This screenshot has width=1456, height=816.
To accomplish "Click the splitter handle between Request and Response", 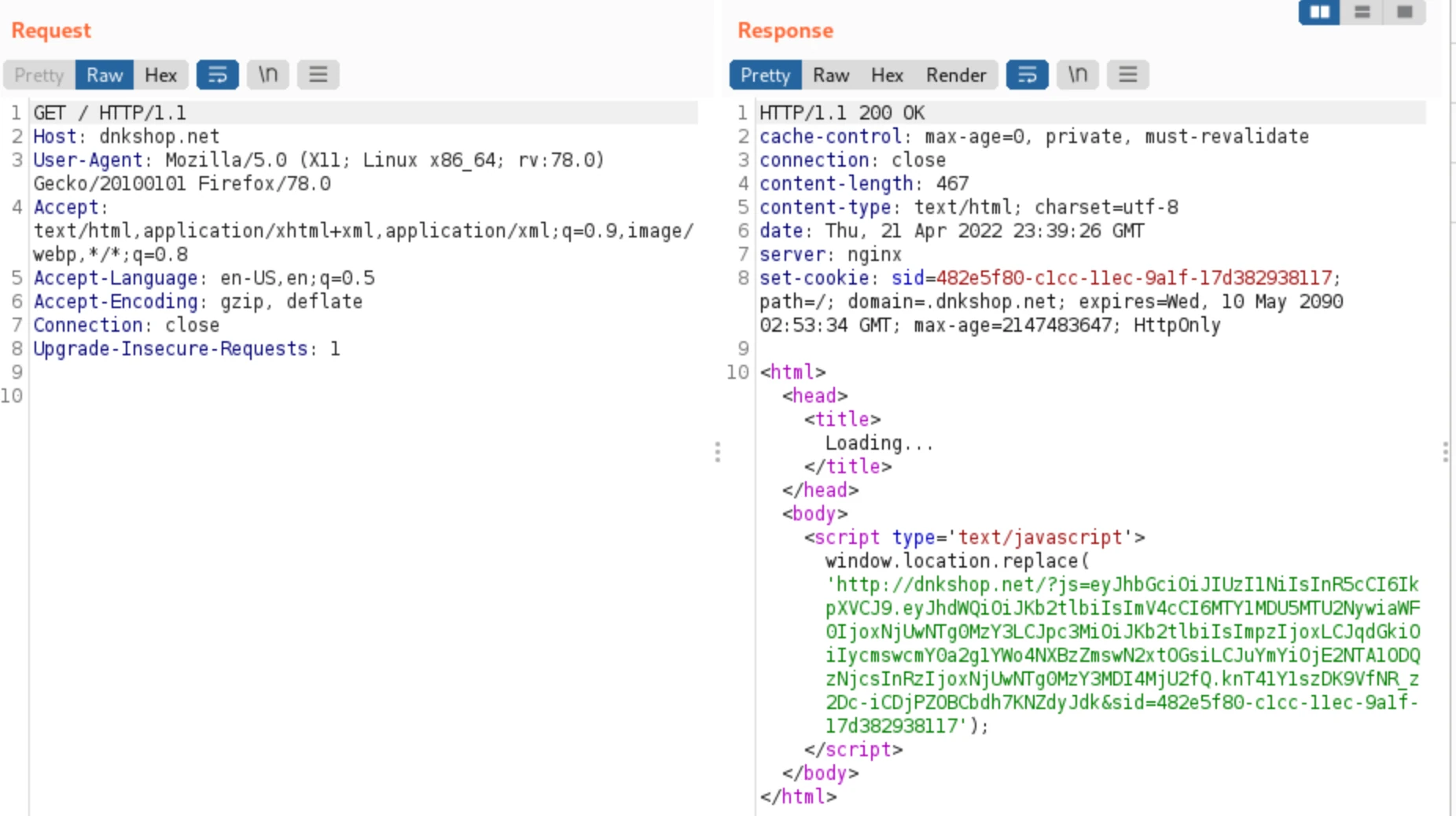I will pyautogui.click(x=717, y=452).
